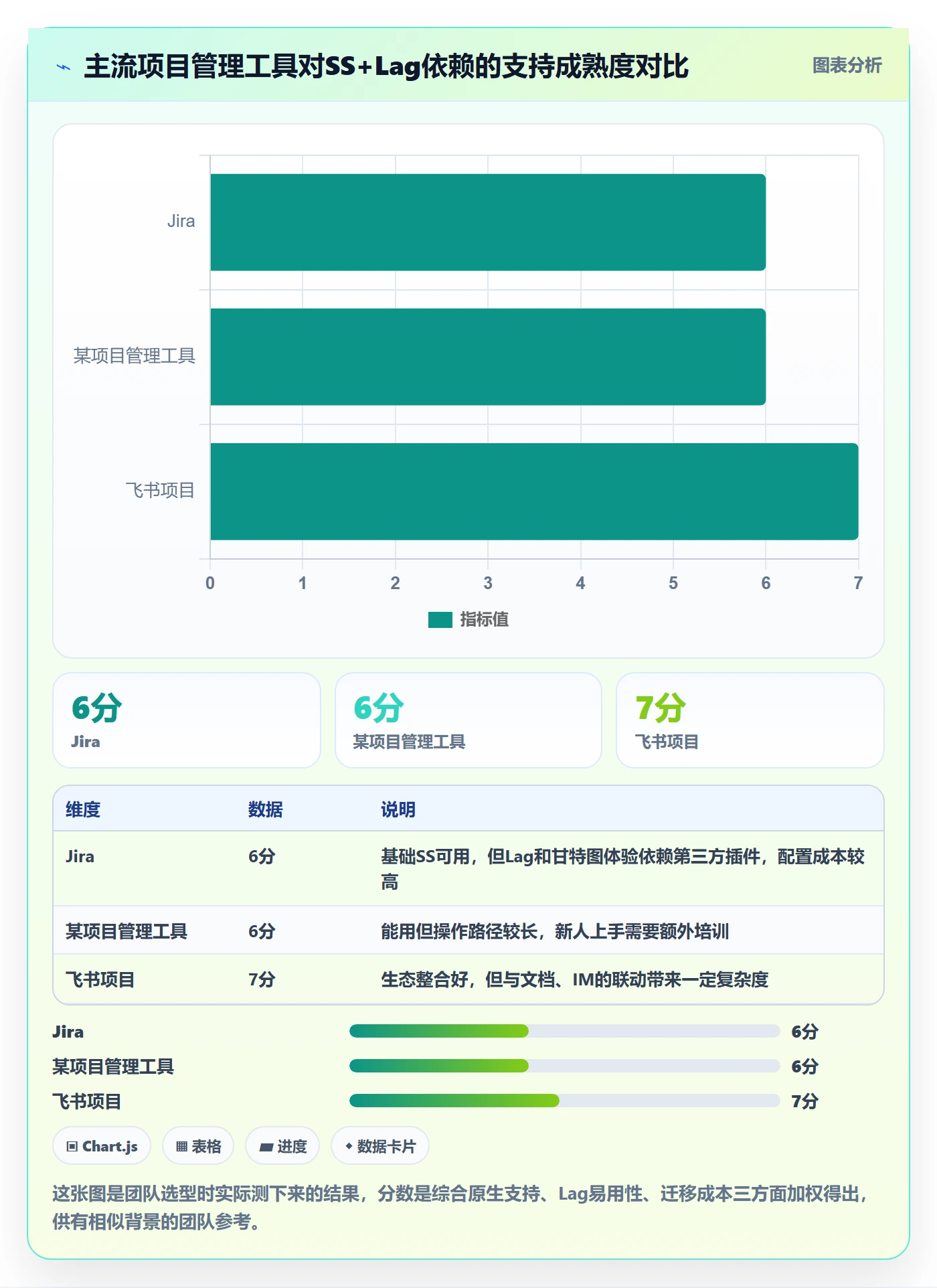
Task: Click the footnote paragraph about 团队选型
Action: (462, 1208)
